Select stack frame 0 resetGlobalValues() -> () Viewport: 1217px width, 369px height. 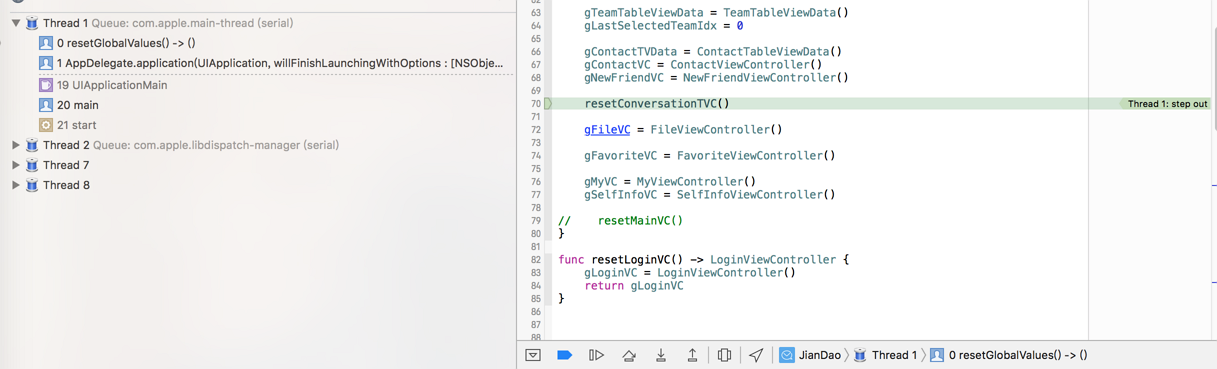coord(257,43)
